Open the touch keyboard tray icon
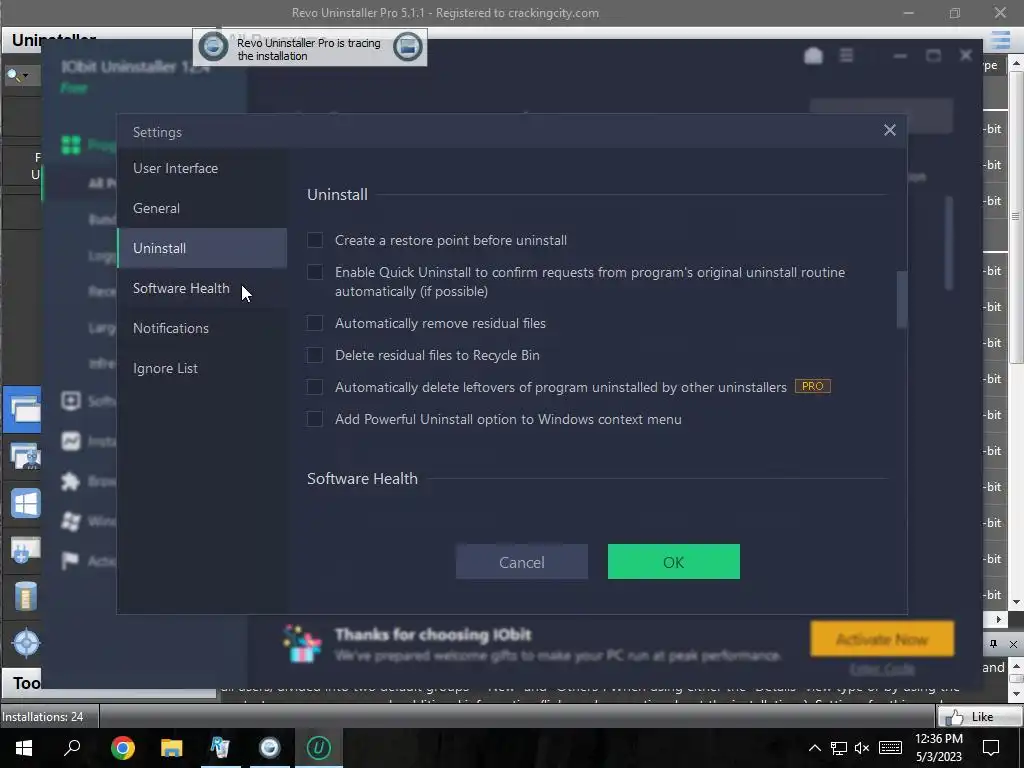1024x768 pixels. click(890, 748)
